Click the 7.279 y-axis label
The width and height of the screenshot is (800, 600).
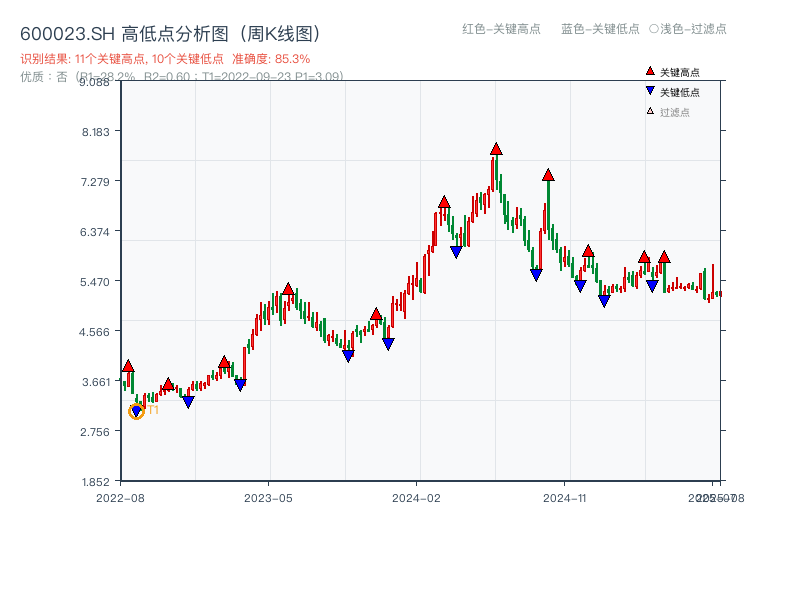95,182
